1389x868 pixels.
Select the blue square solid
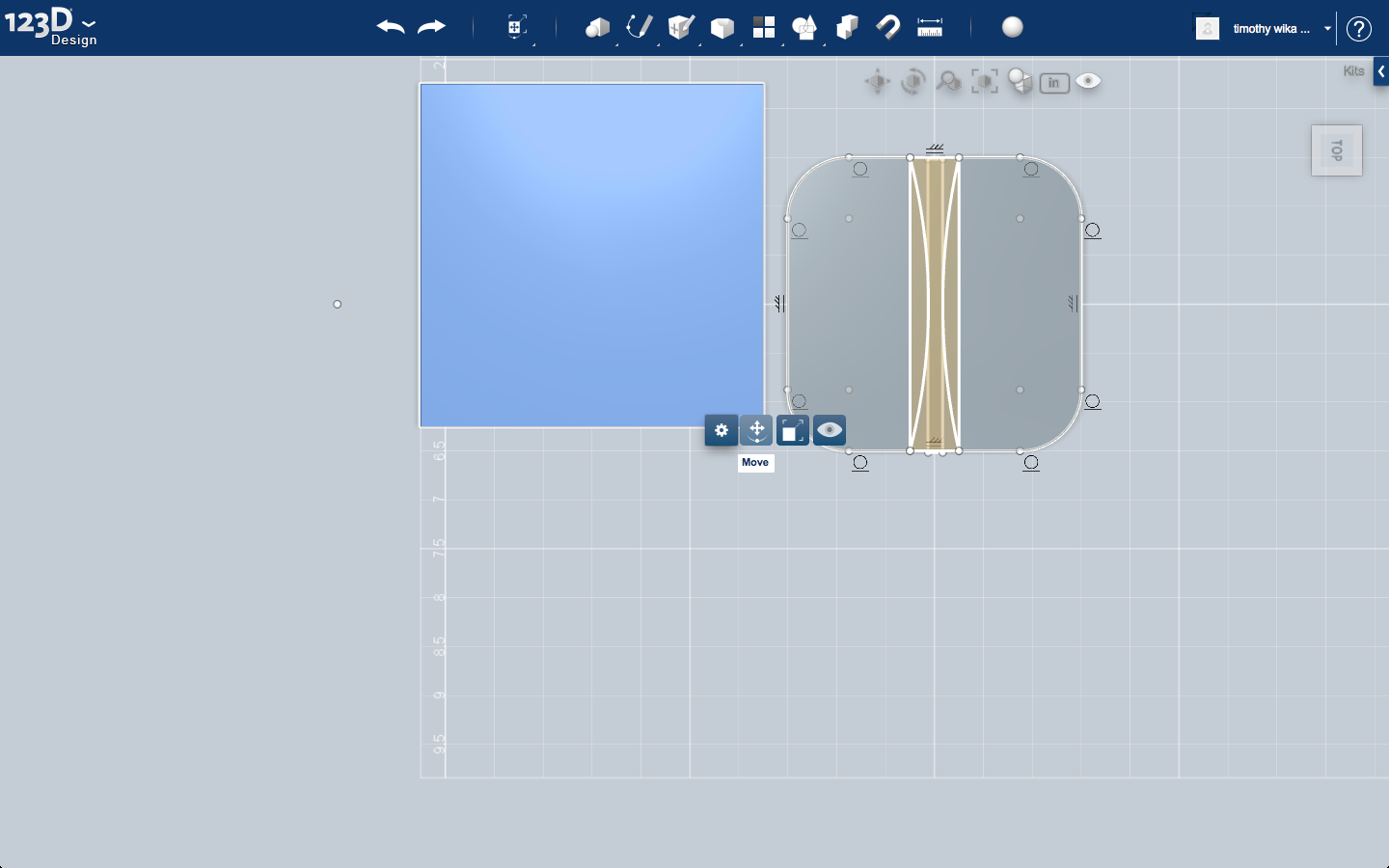click(x=592, y=255)
